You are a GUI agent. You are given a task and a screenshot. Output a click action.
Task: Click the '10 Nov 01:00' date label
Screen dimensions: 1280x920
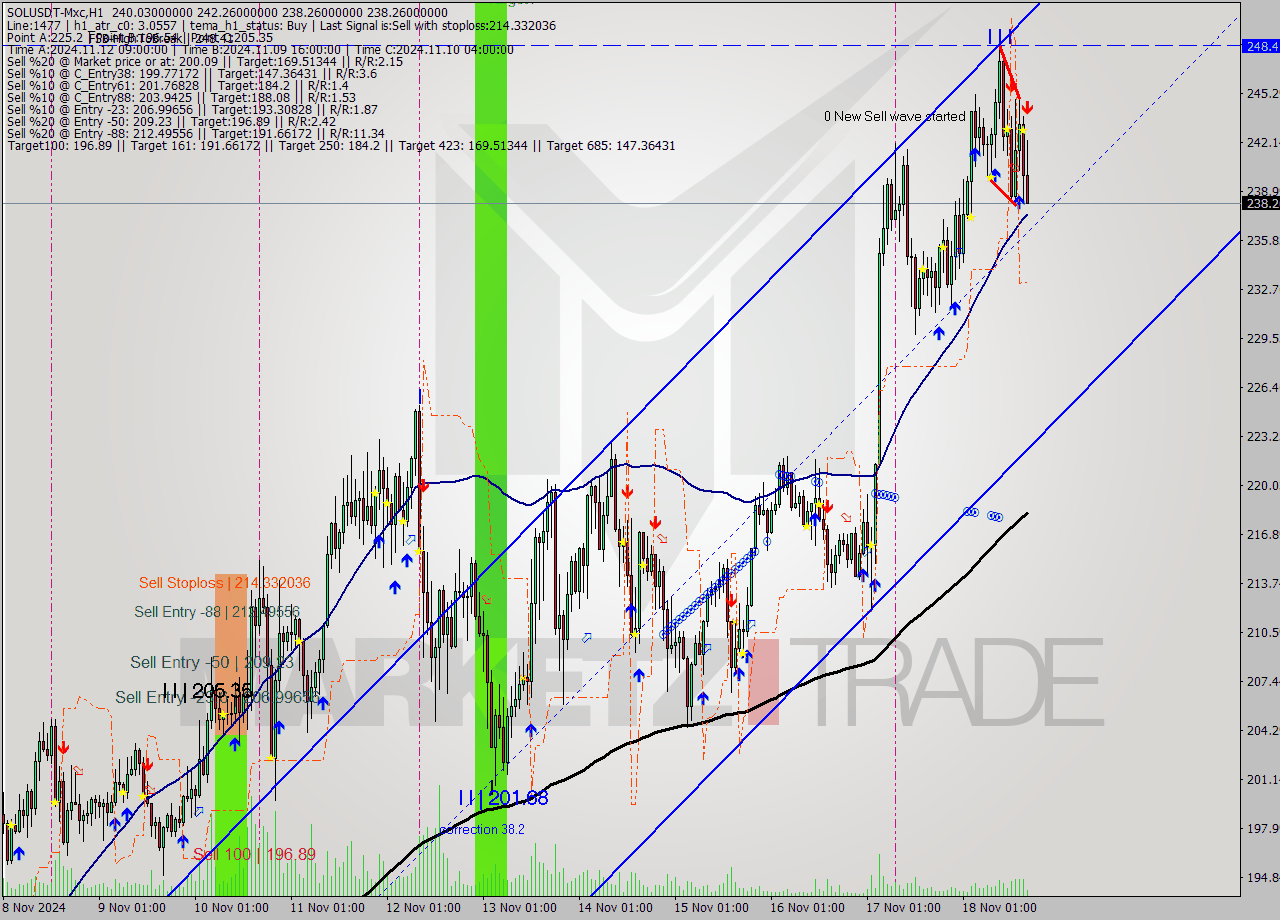(231, 908)
